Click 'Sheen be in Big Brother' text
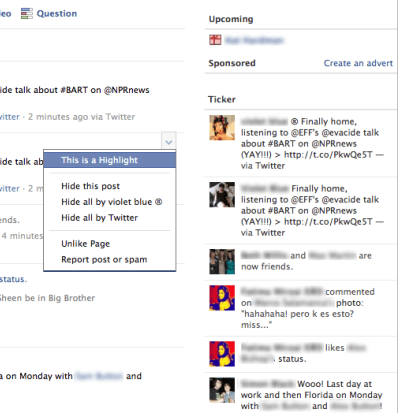Viewport: 398px width, 413px height. [47, 298]
